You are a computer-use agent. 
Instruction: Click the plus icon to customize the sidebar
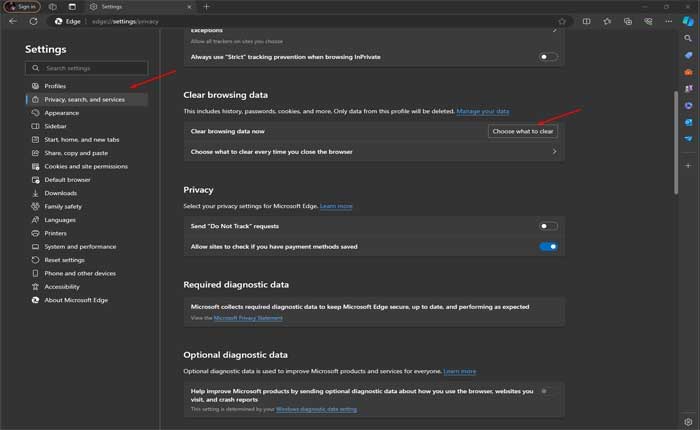coord(688,164)
